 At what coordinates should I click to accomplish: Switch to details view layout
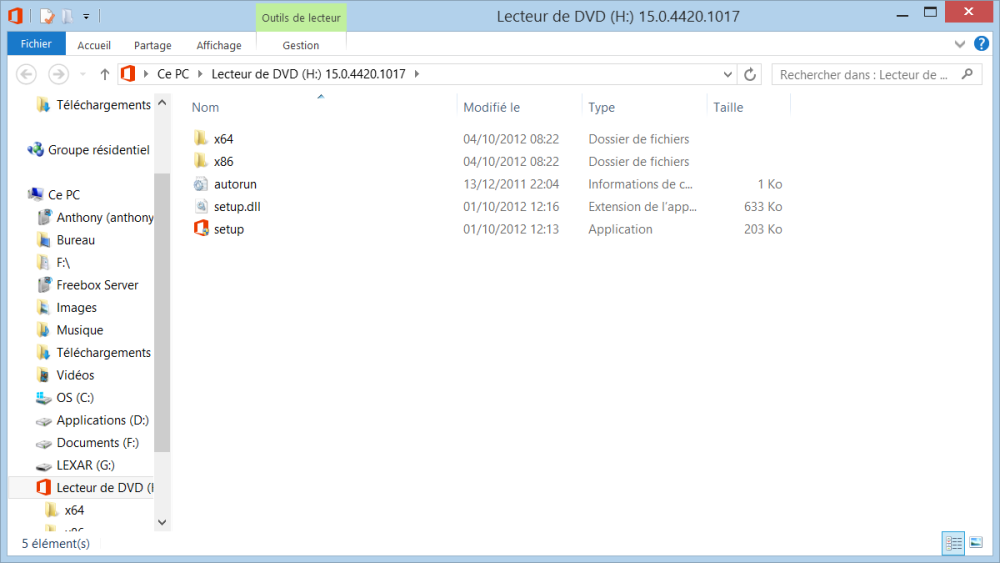pos(953,542)
